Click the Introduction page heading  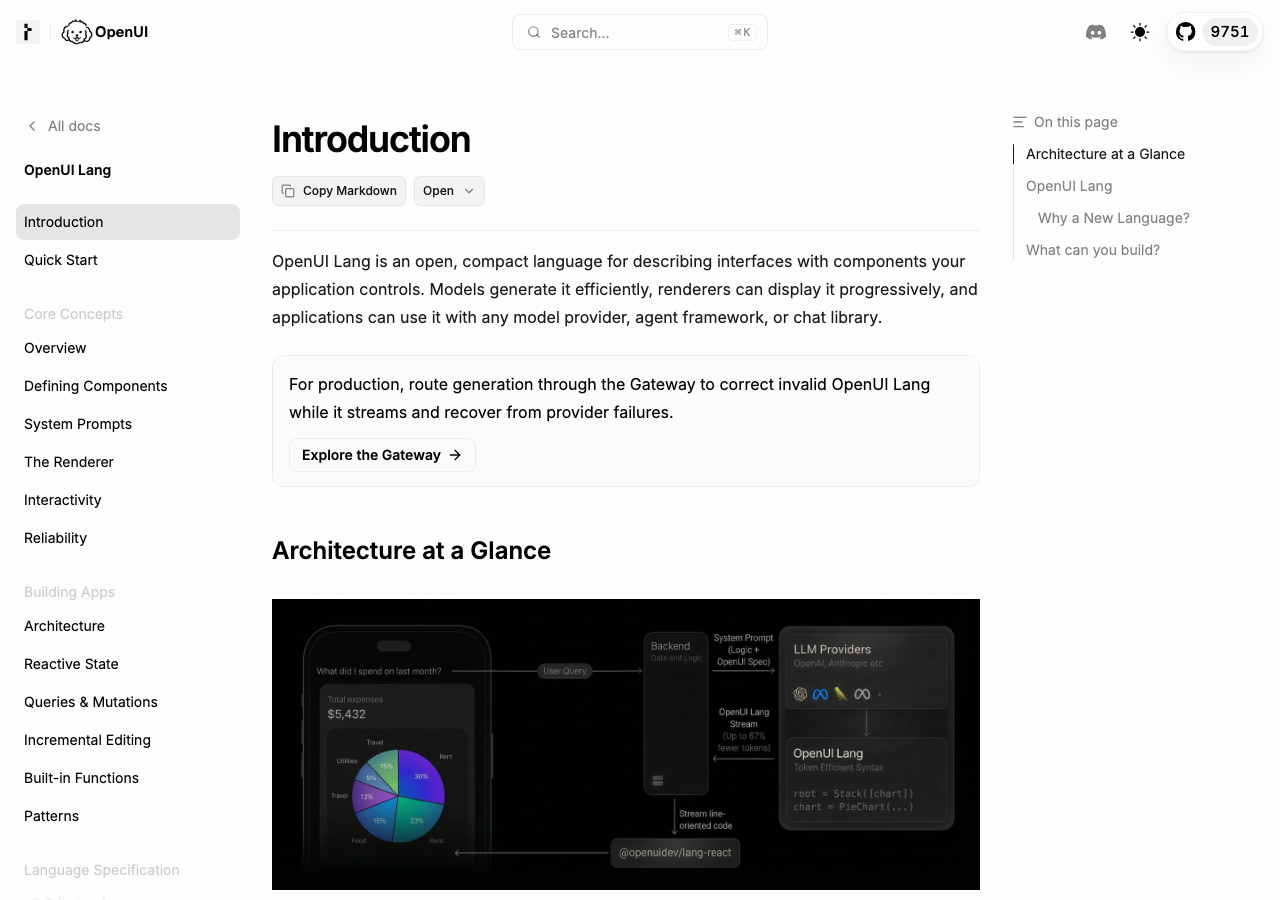point(371,139)
